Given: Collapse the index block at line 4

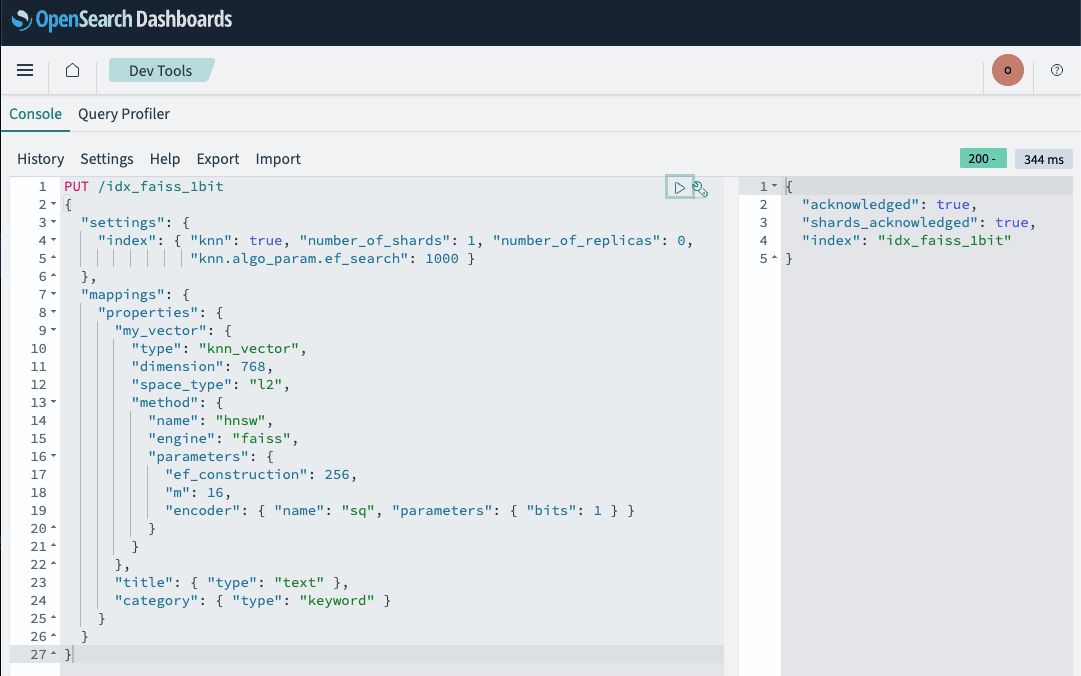Looking at the screenshot, I should 54,240.
